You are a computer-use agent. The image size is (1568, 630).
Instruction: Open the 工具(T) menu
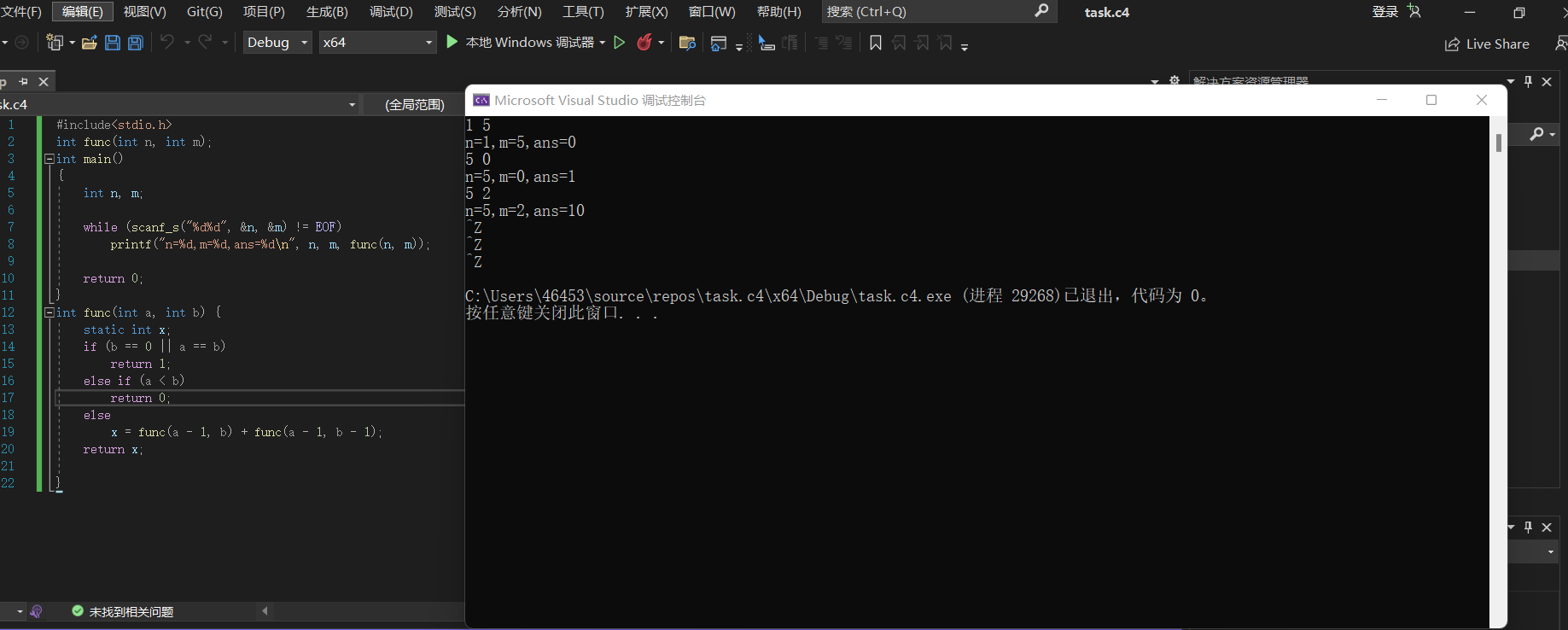click(583, 11)
